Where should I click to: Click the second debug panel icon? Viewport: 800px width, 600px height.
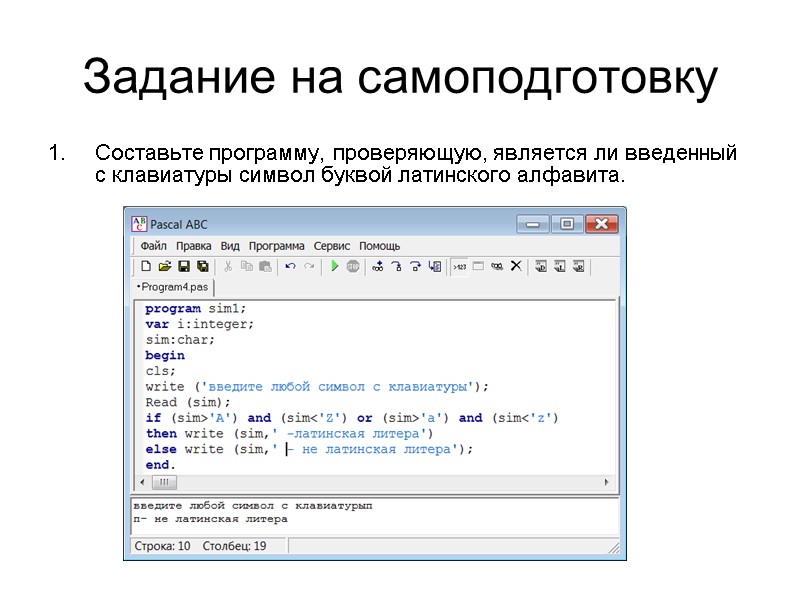click(x=560, y=266)
